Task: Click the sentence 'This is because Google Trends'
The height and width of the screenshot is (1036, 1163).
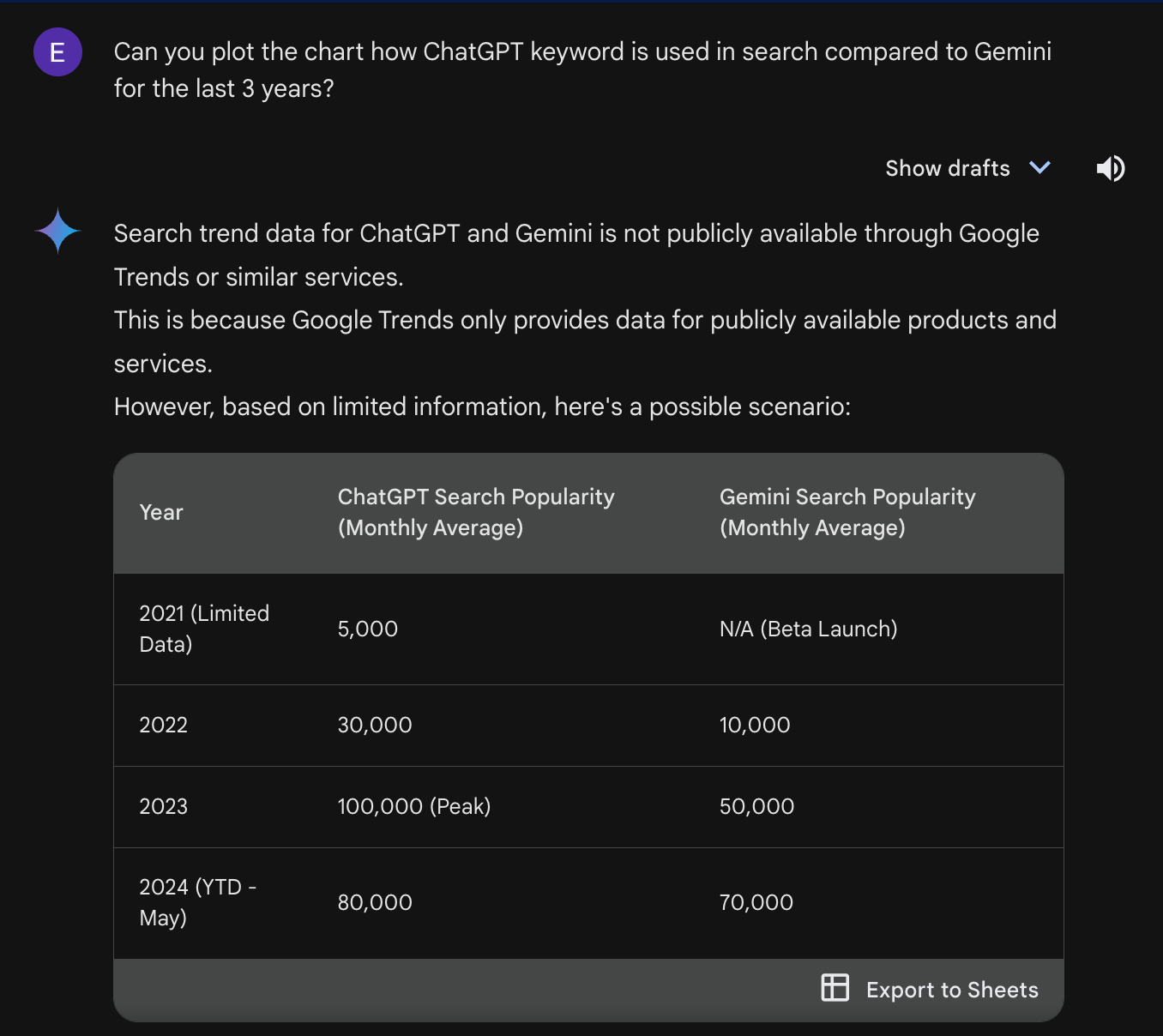Action: 585,341
